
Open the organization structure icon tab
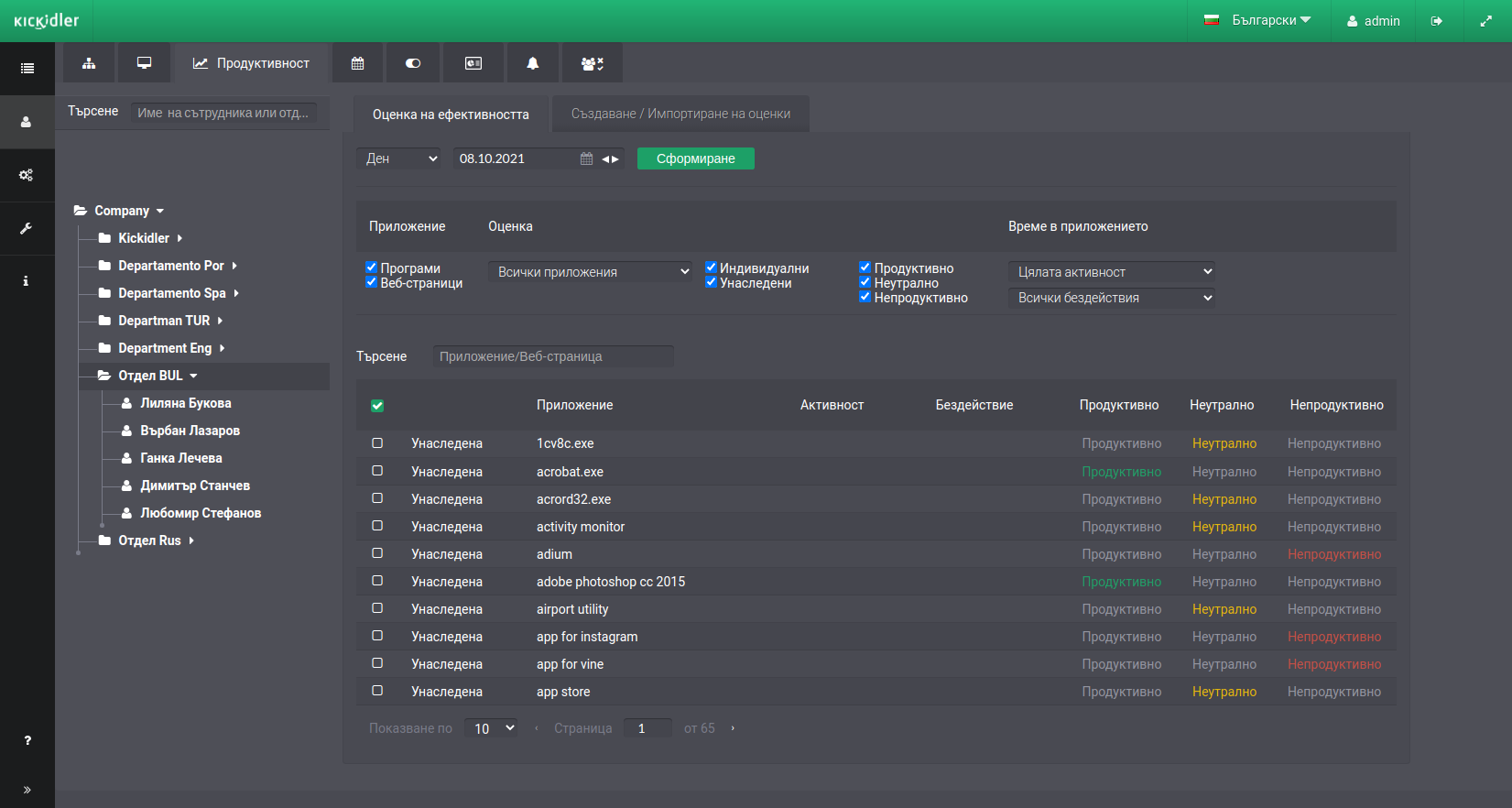tap(89, 63)
